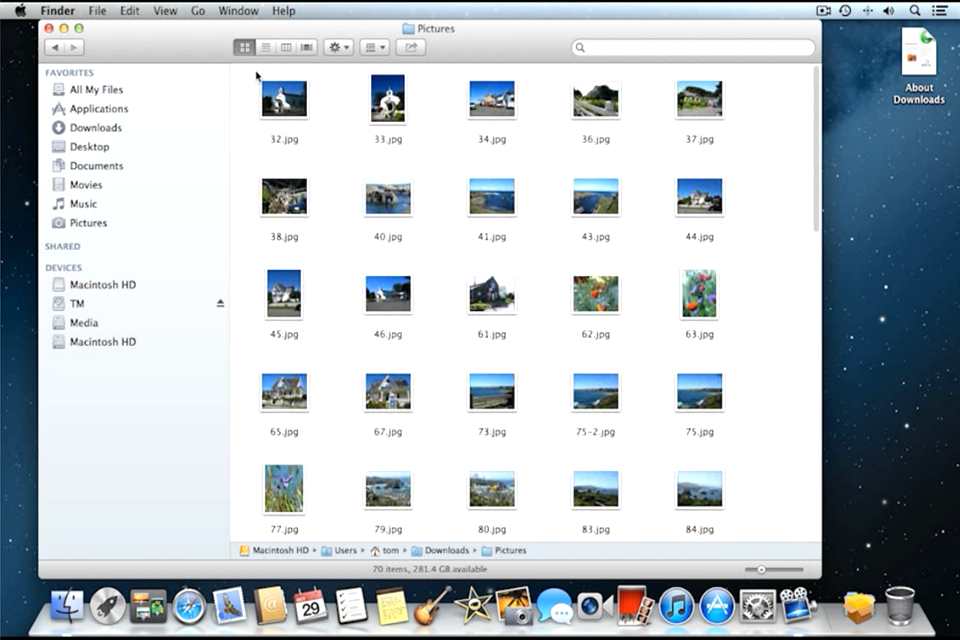Image resolution: width=960 pixels, height=640 pixels.
Task: Open System Preferences from the Dock
Action: click(x=757, y=606)
